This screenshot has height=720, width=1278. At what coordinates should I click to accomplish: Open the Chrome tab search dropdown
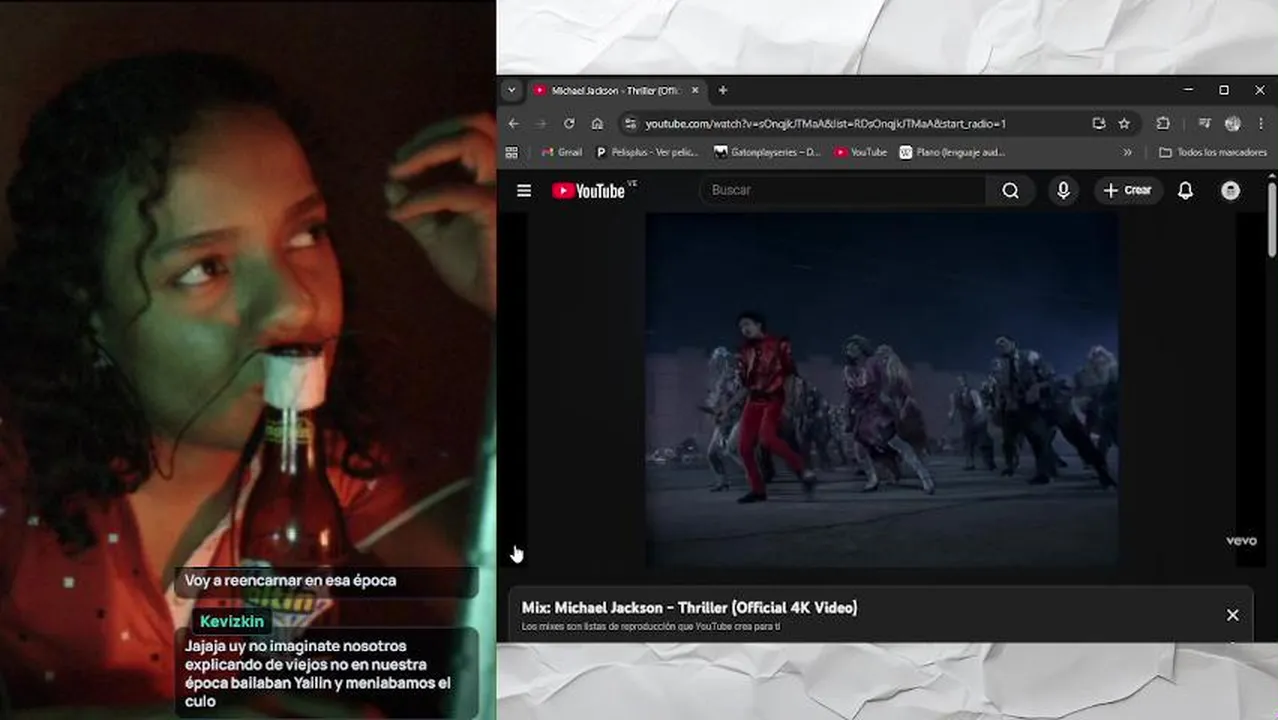coord(512,90)
